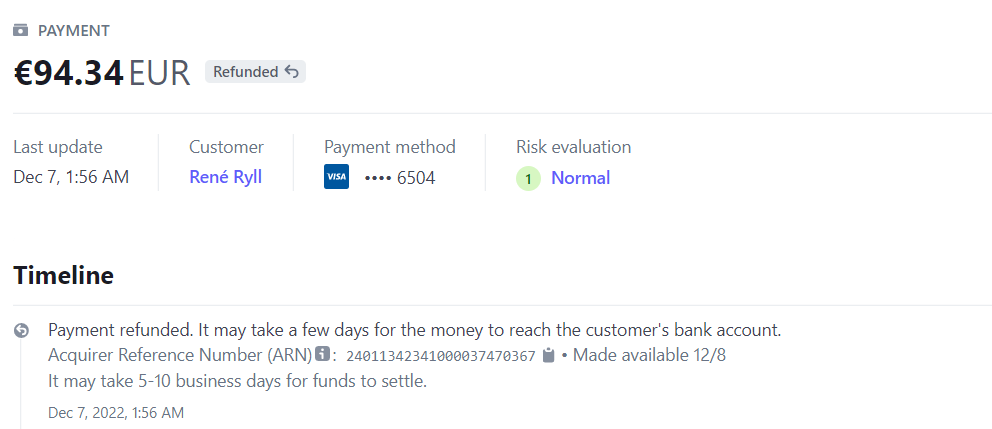992x429 pixels.
Task: Open customer René Ryll profile
Action: tap(225, 178)
